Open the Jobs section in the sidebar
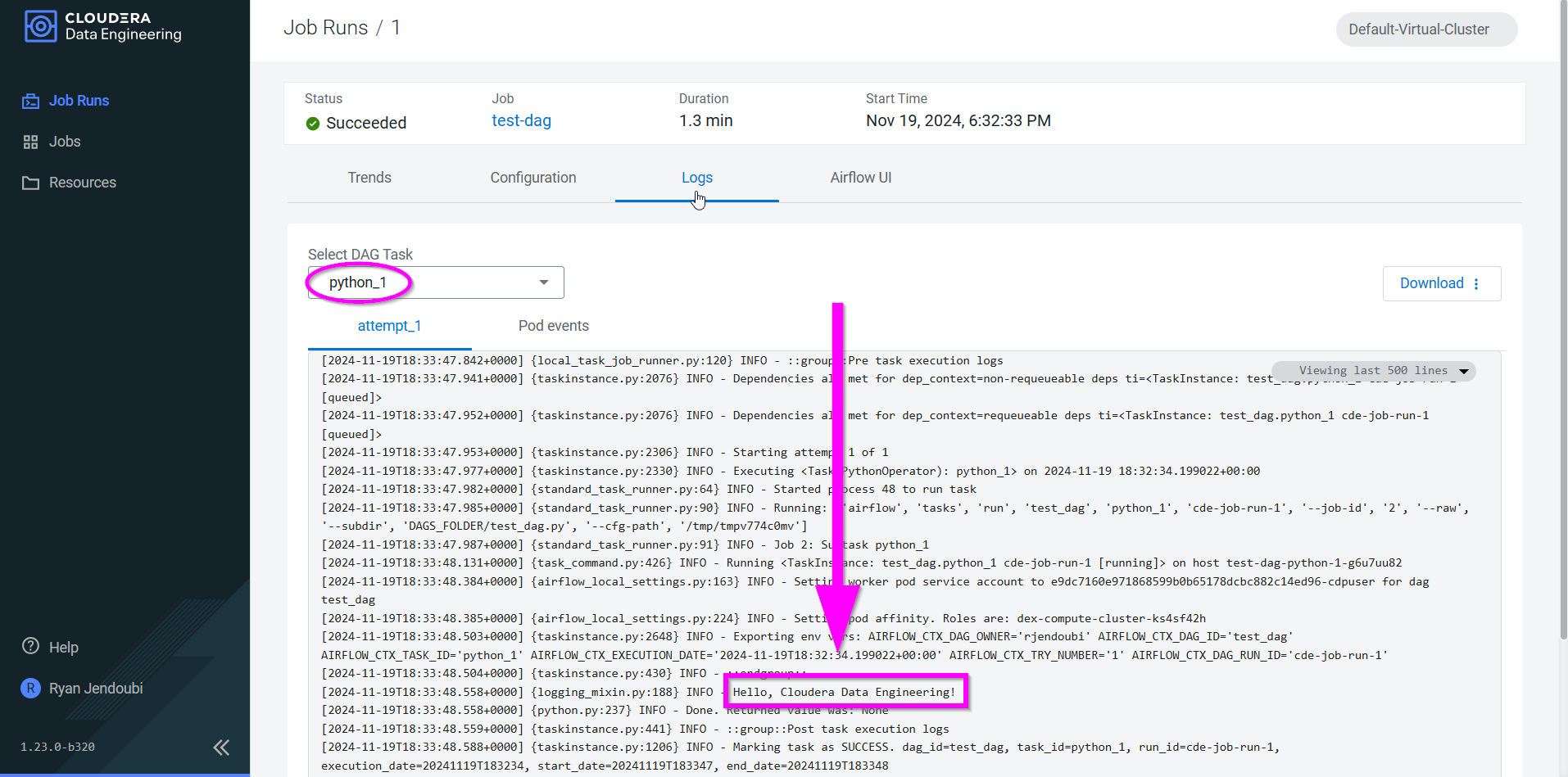Viewport: 1568px width, 777px height. pos(30,141)
